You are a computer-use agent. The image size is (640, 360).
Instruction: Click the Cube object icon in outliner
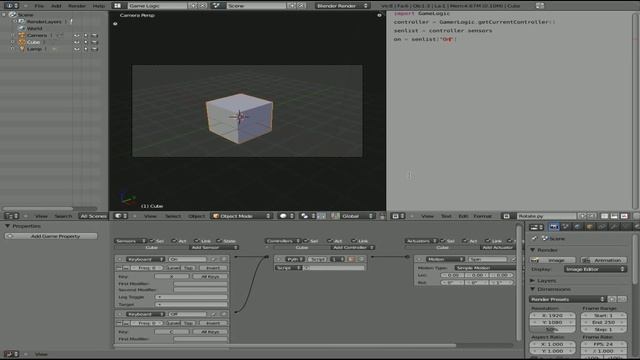click(x=22, y=42)
